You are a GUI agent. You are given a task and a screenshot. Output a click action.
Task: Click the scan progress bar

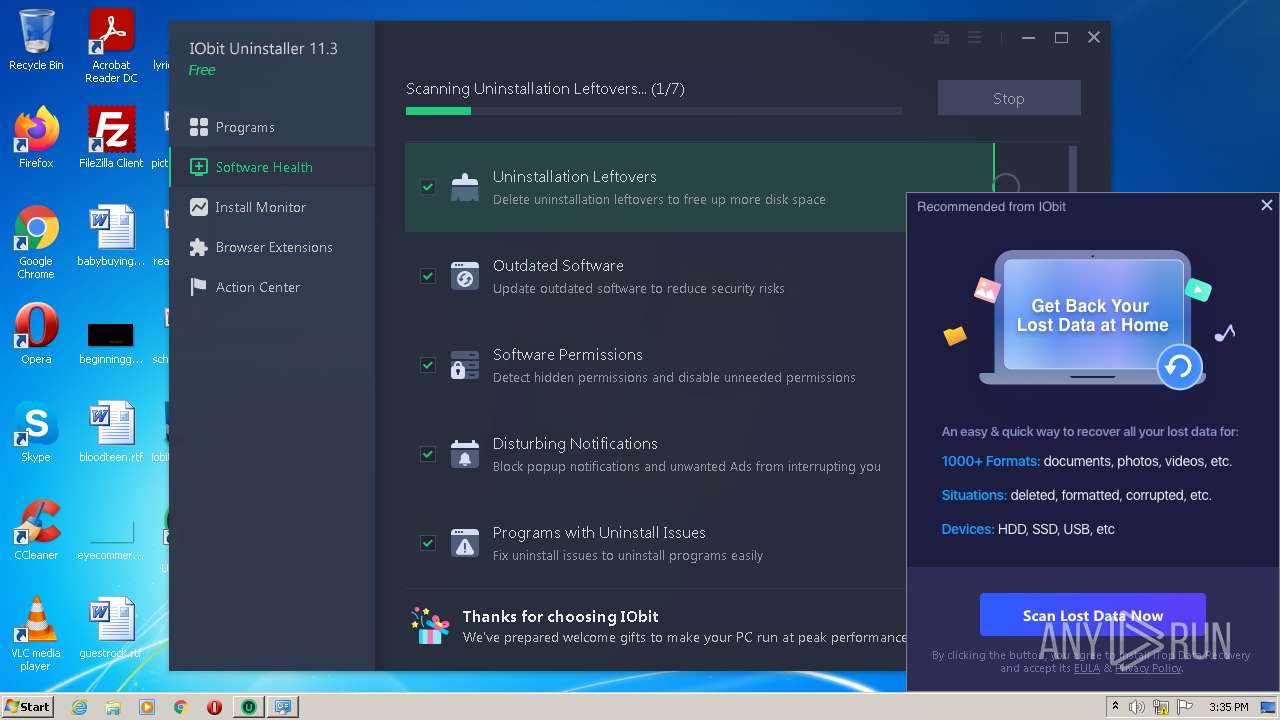coord(653,111)
